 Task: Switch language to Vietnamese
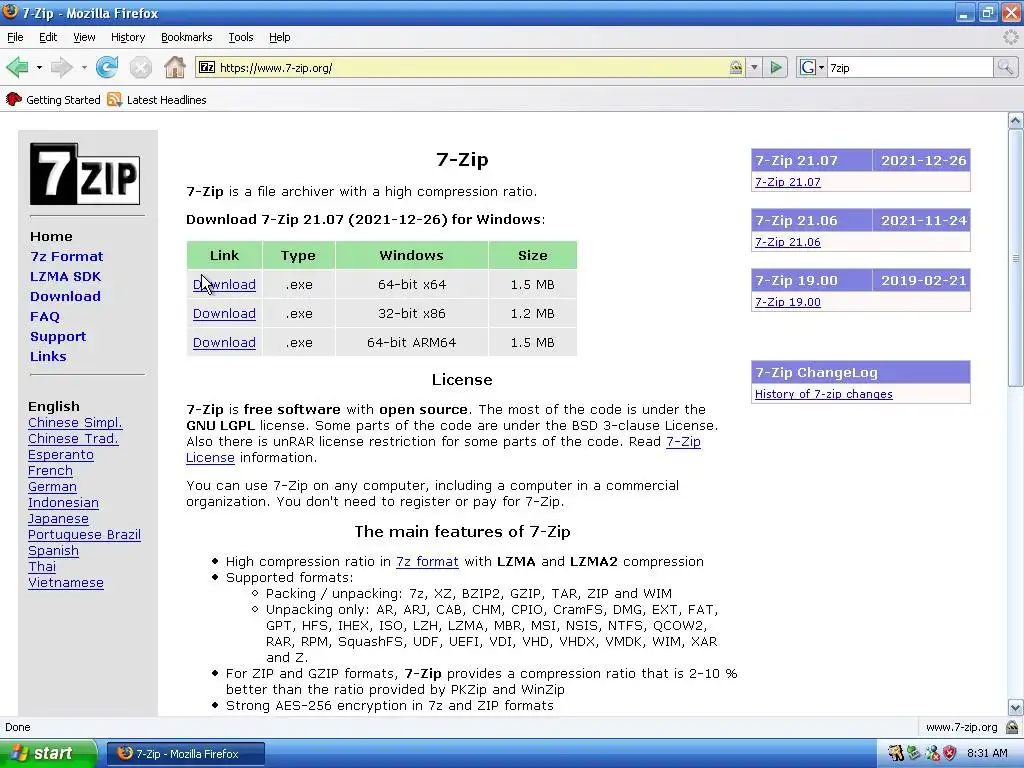tap(66, 583)
